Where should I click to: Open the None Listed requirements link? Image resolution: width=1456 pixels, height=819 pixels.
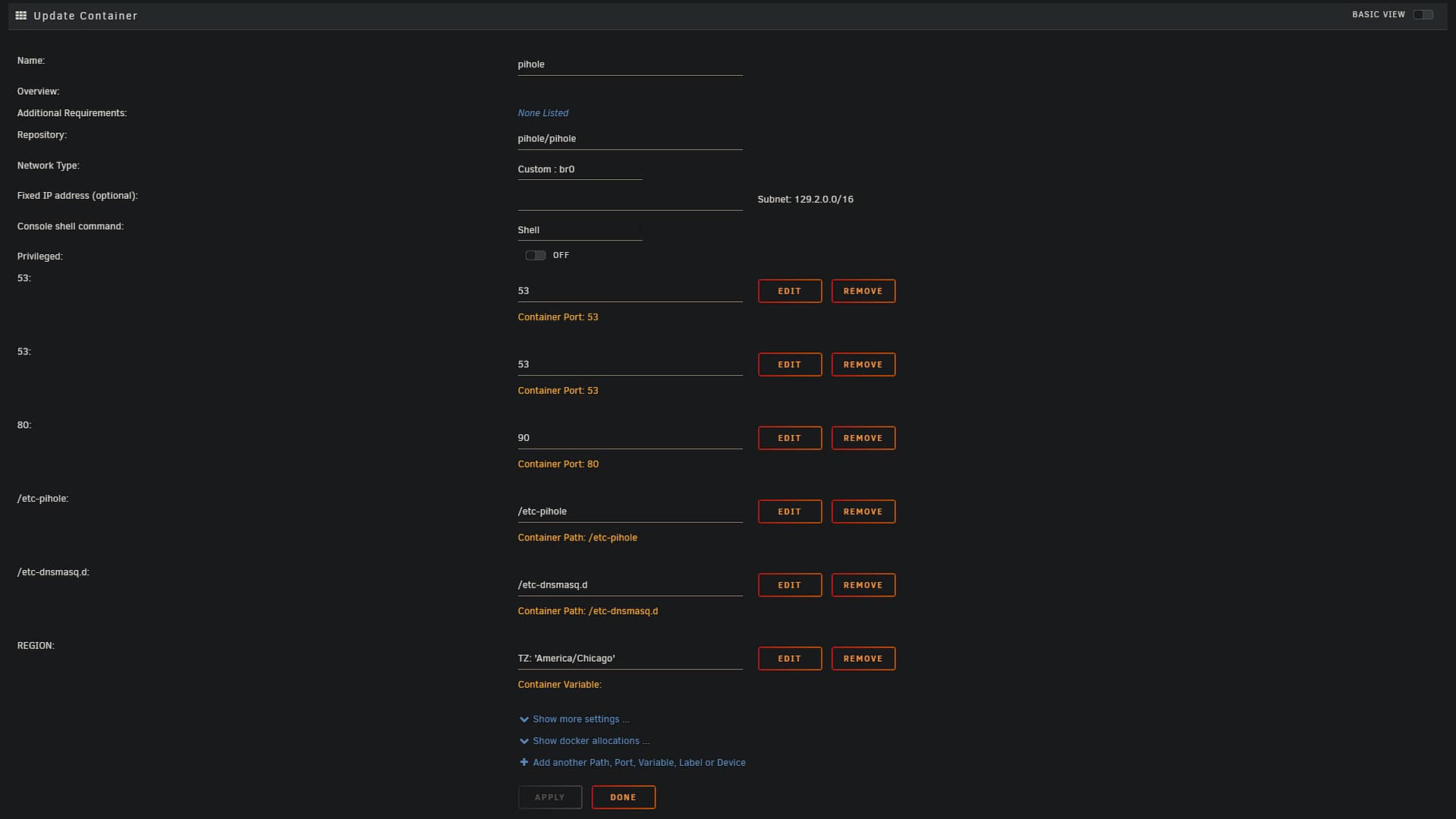pos(542,113)
